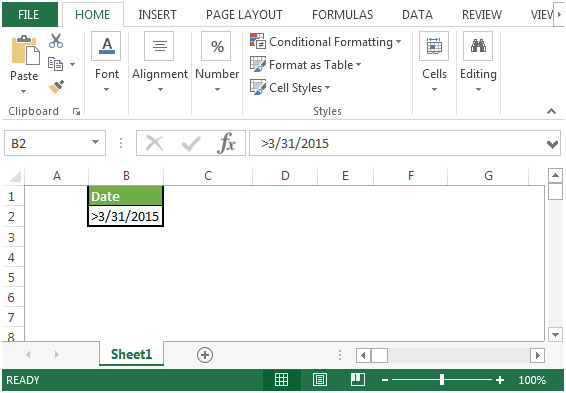The image size is (566, 393).
Task: Open the Clipboard dialog launcher
Action: [76, 112]
